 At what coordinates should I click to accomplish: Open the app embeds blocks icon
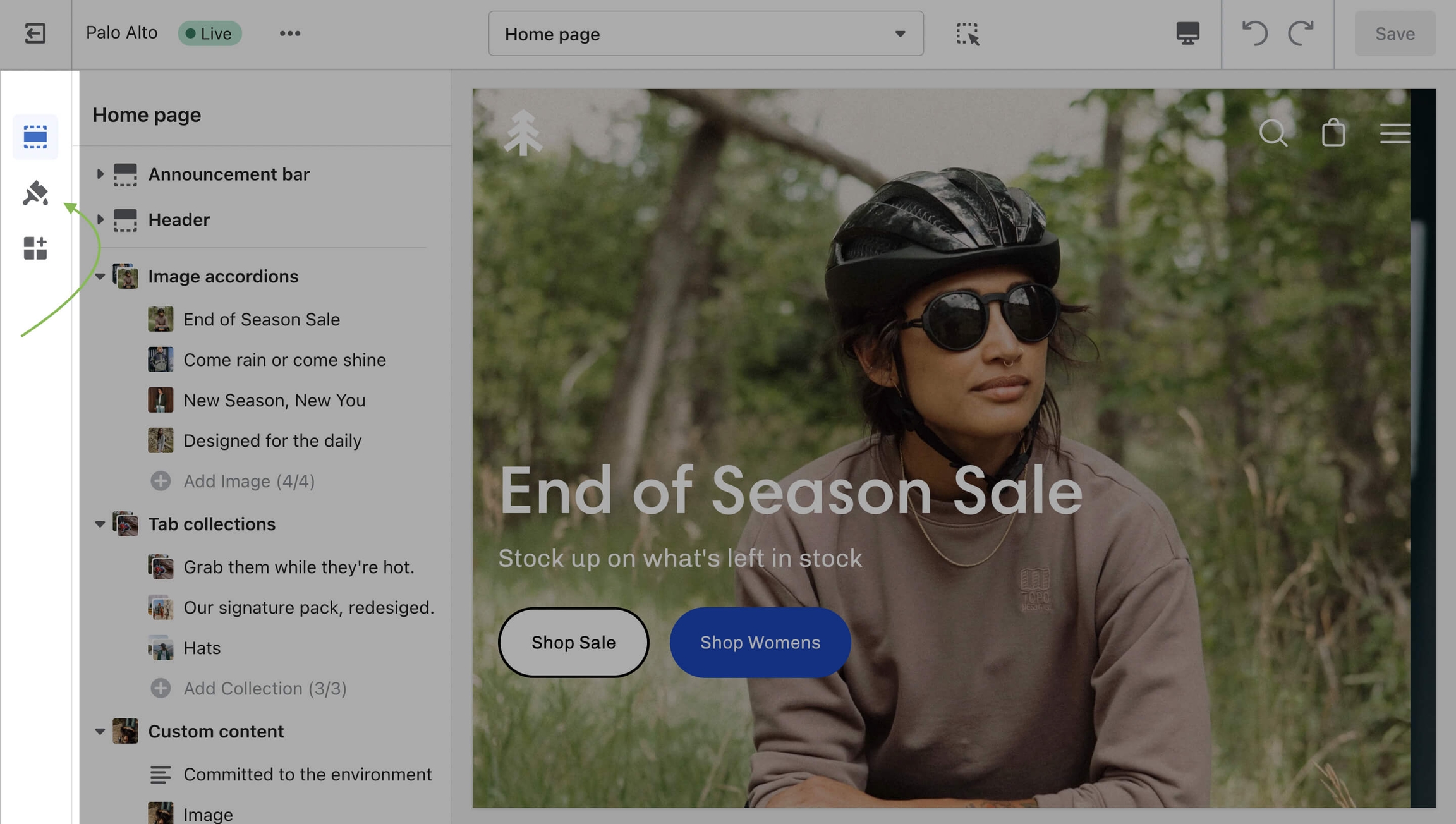coord(35,248)
